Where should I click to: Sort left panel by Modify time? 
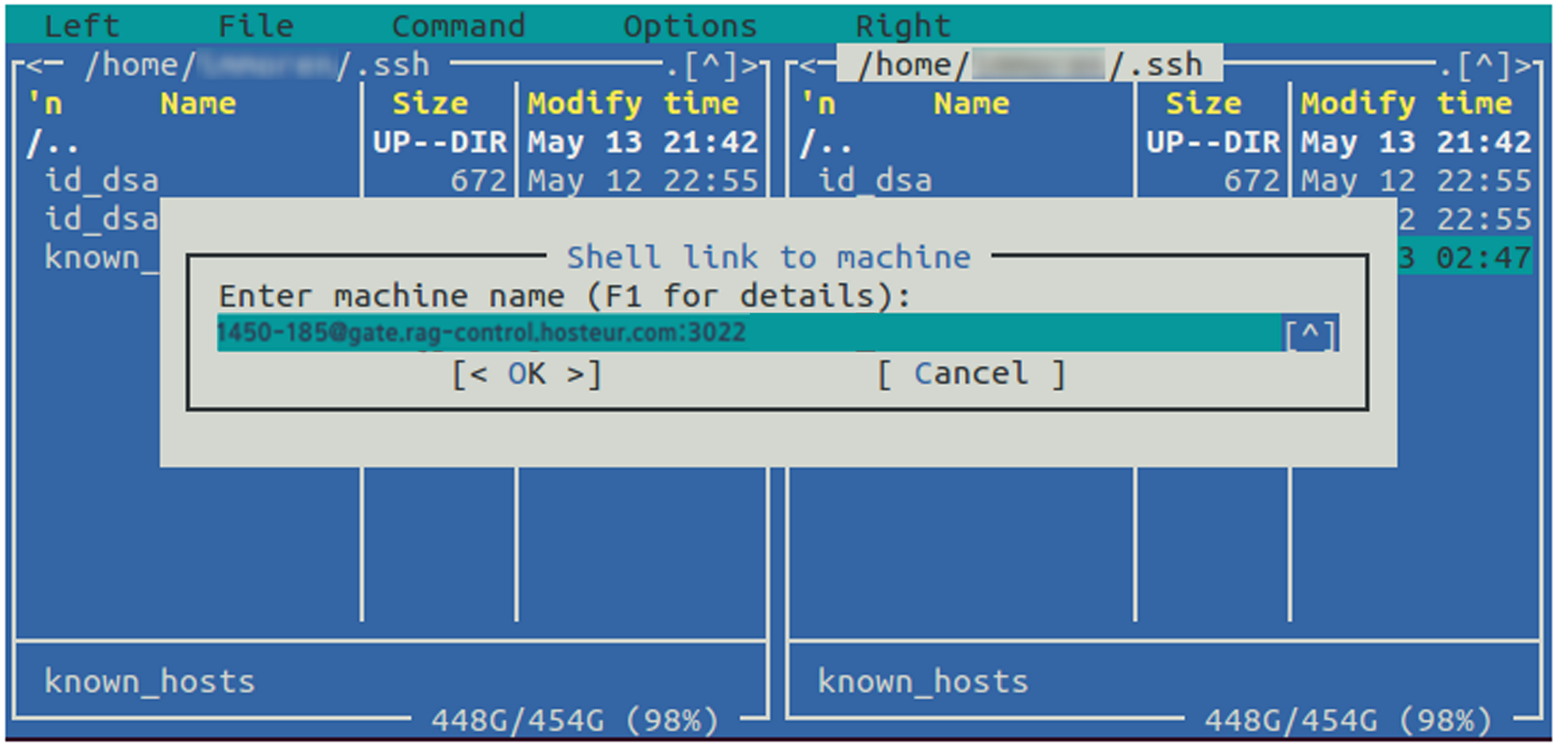pos(633,104)
